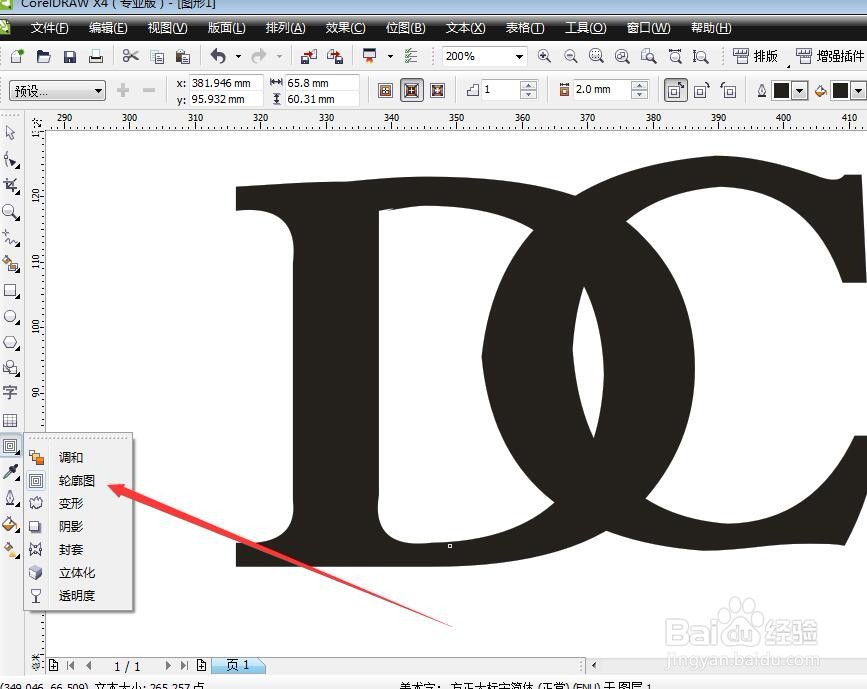867x689 pixels.
Task: Click the contour steps field
Action: coord(501,90)
